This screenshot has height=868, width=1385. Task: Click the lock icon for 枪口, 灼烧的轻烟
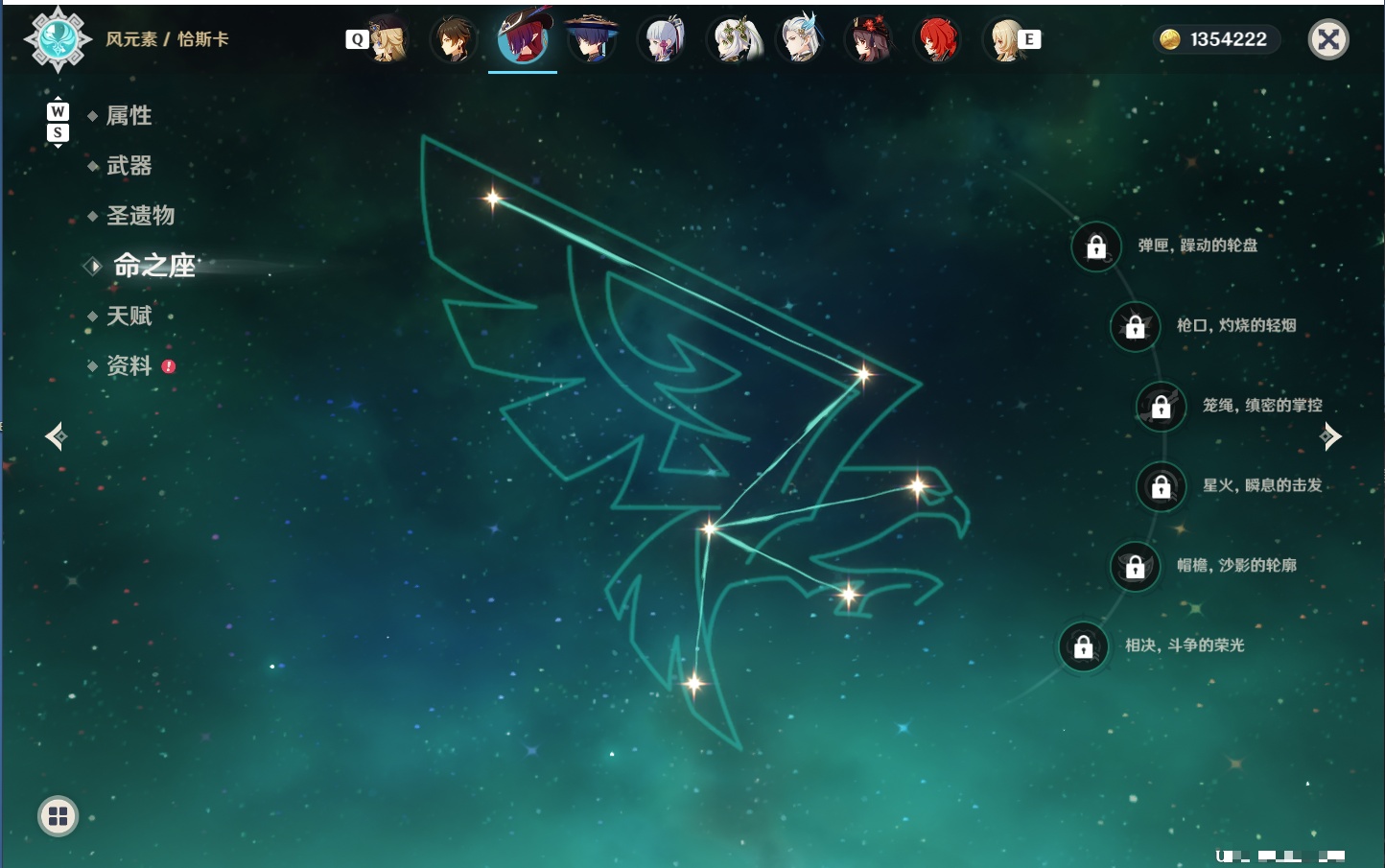coord(1136,326)
